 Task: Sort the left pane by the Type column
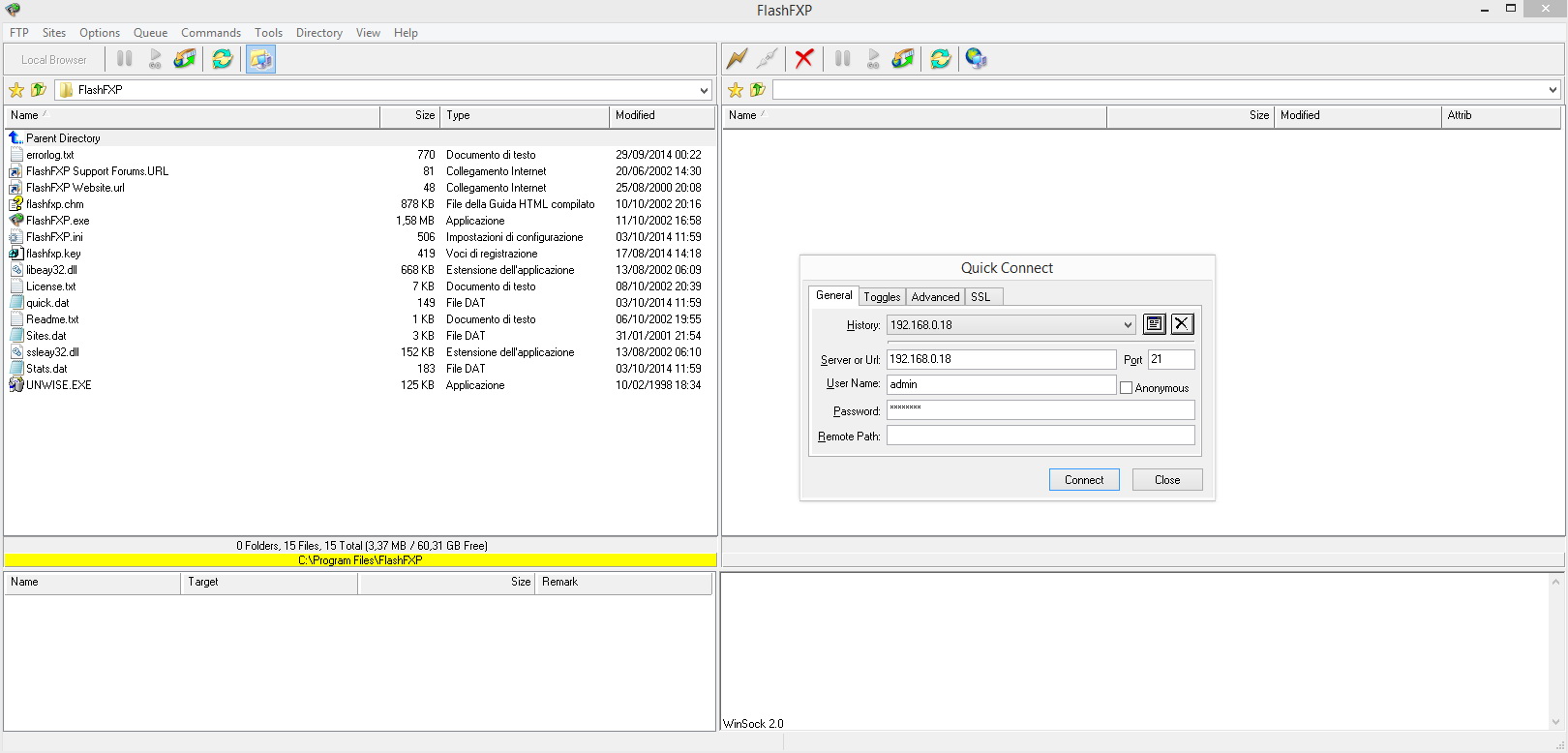click(524, 116)
